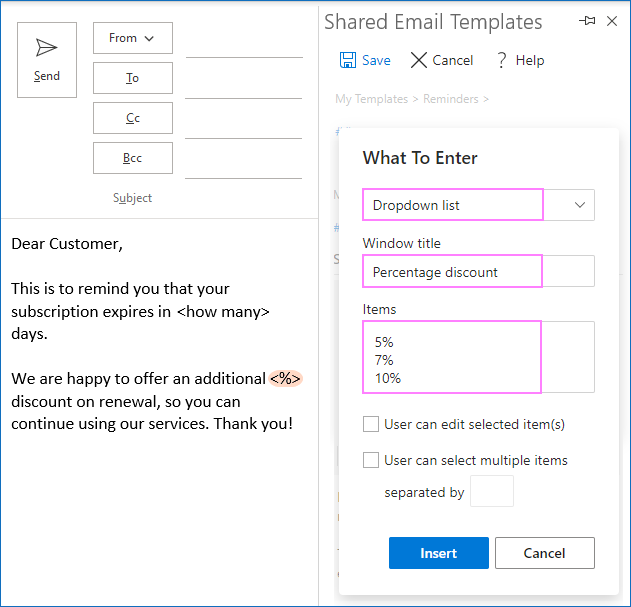Image resolution: width=631 pixels, height=607 pixels.
Task: Click the highlighted <%> placeholder in email body
Action: point(285,378)
